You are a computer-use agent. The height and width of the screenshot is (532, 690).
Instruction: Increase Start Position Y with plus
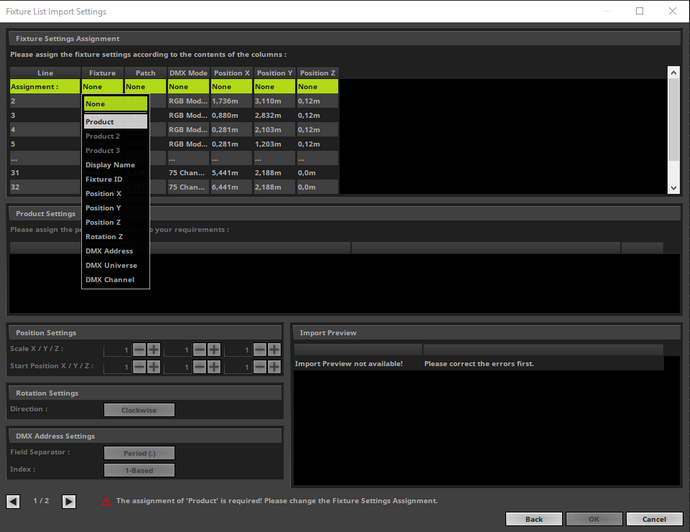pyautogui.click(x=214, y=367)
